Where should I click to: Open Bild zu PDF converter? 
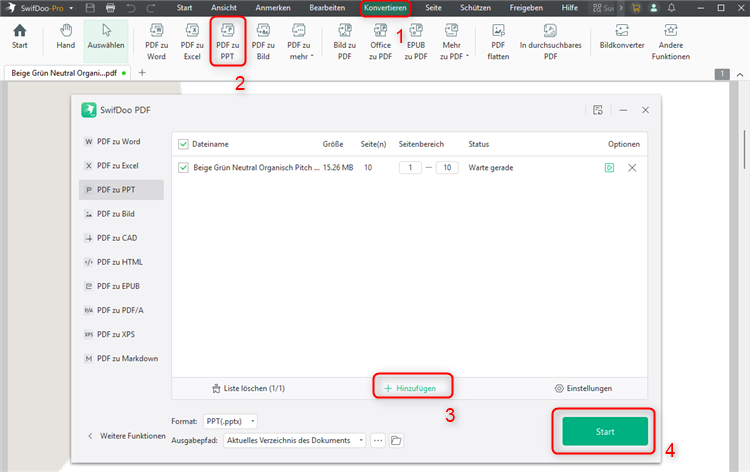click(344, 42)
